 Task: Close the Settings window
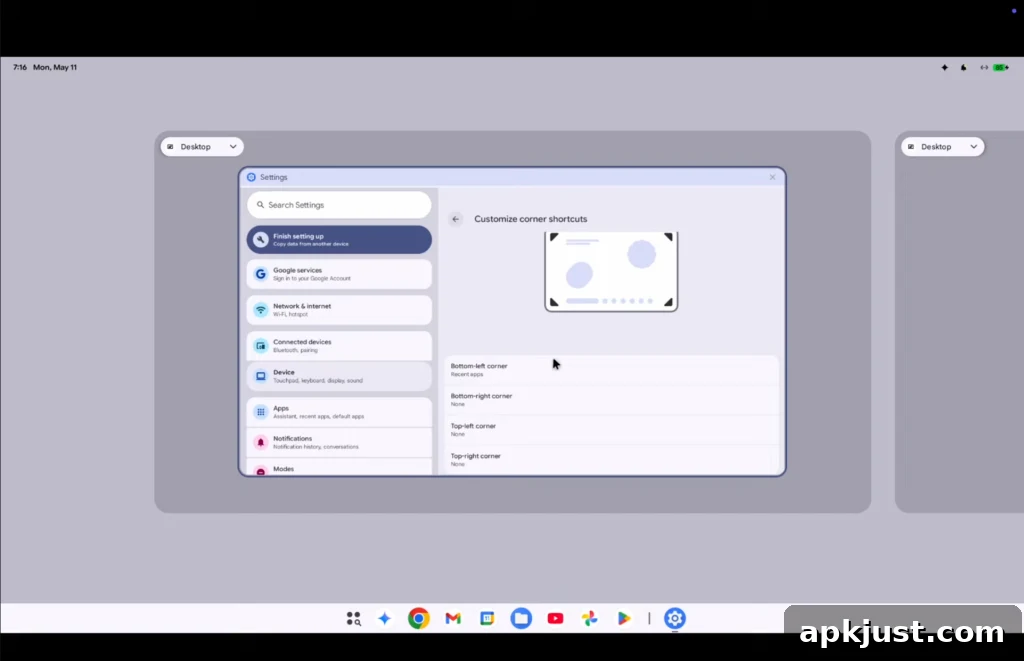773,177
